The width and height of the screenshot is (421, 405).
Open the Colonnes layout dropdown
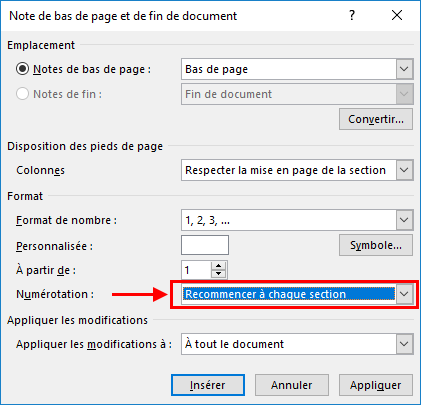[x=297, y=170]
